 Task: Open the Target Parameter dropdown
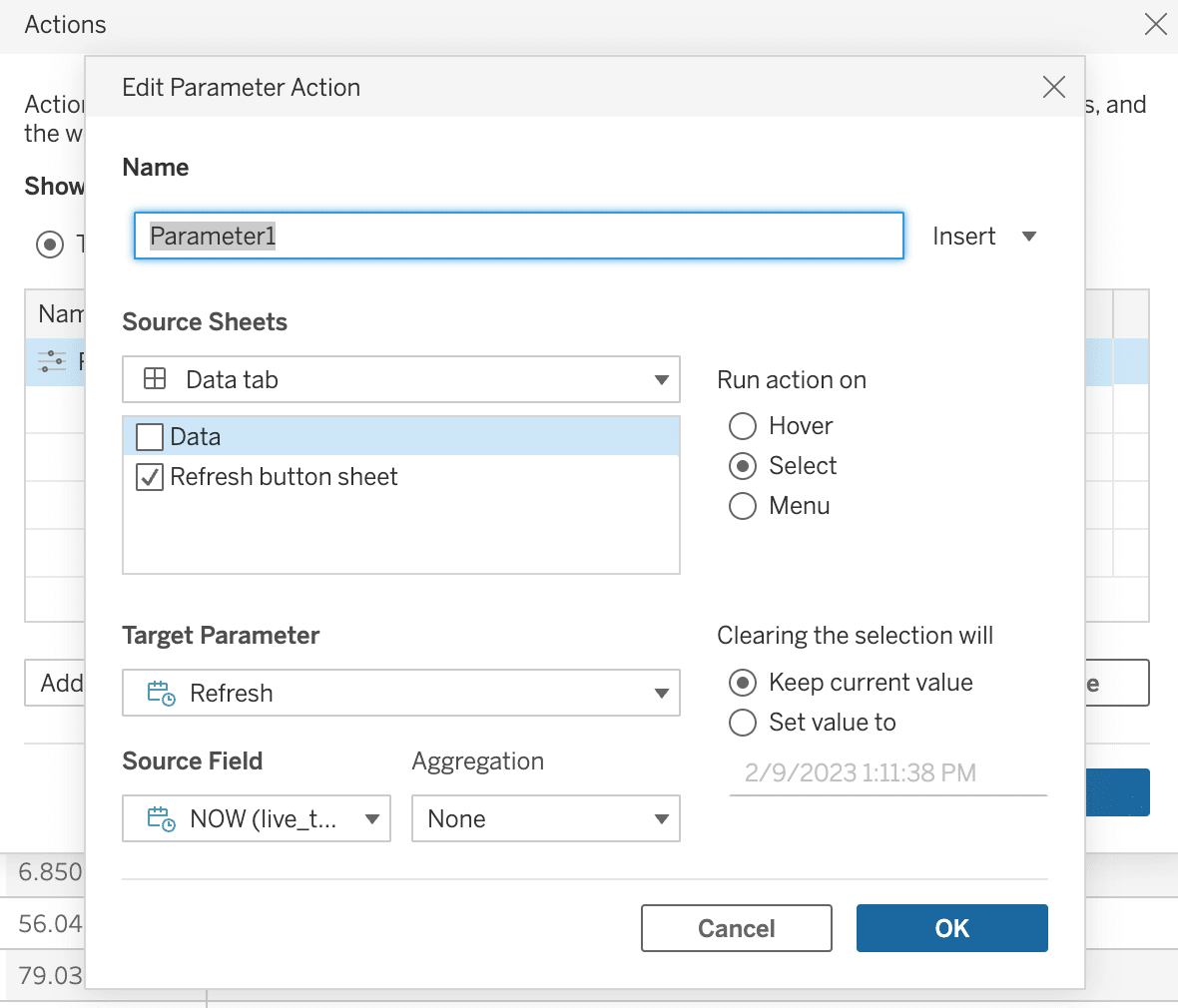[661, 693]
